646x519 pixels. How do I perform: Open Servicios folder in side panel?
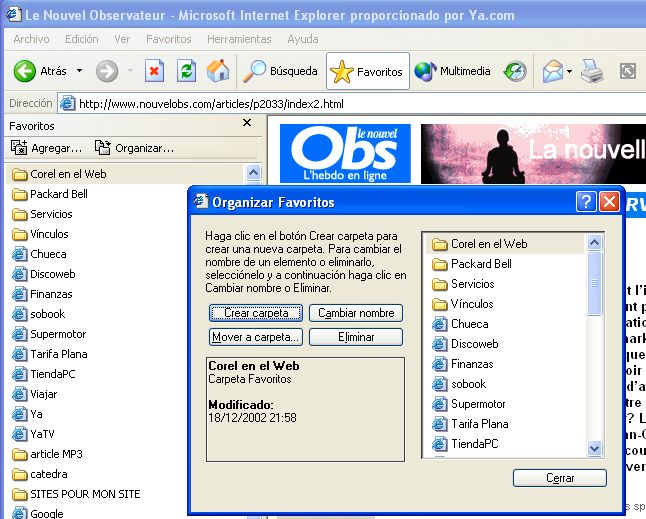coord(42,214)
